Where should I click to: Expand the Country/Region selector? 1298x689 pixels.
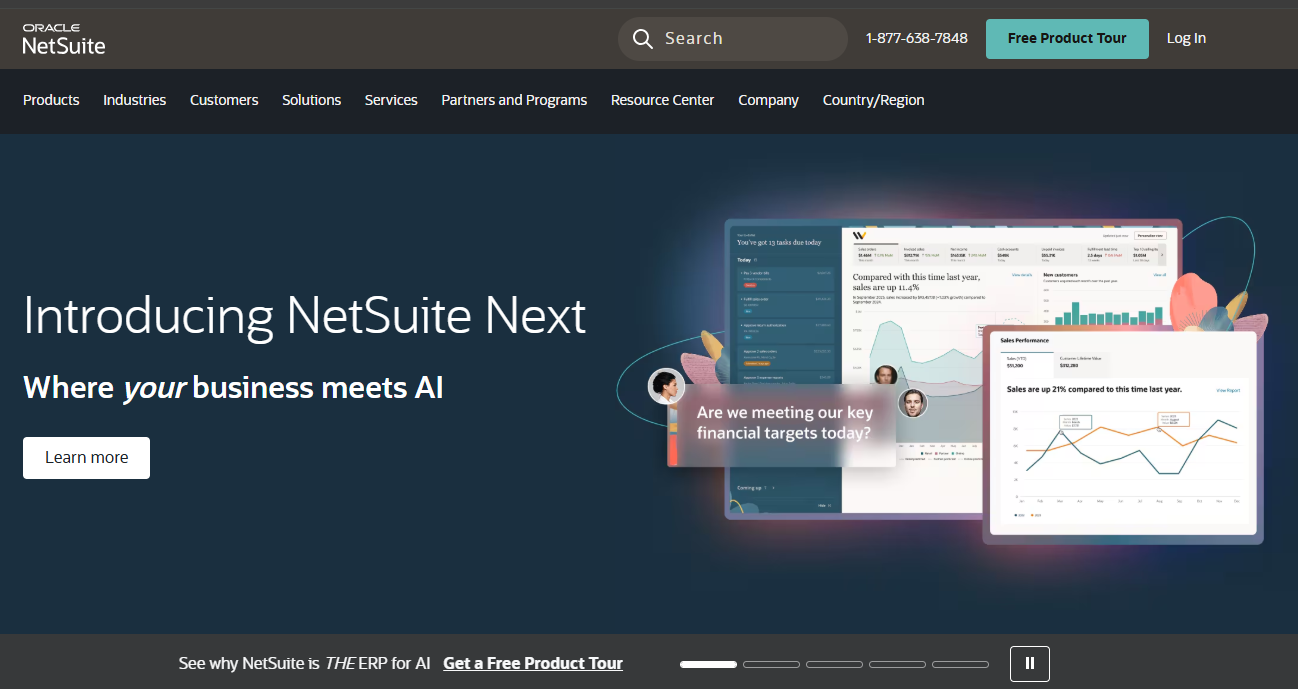click(x=873, y=100)
